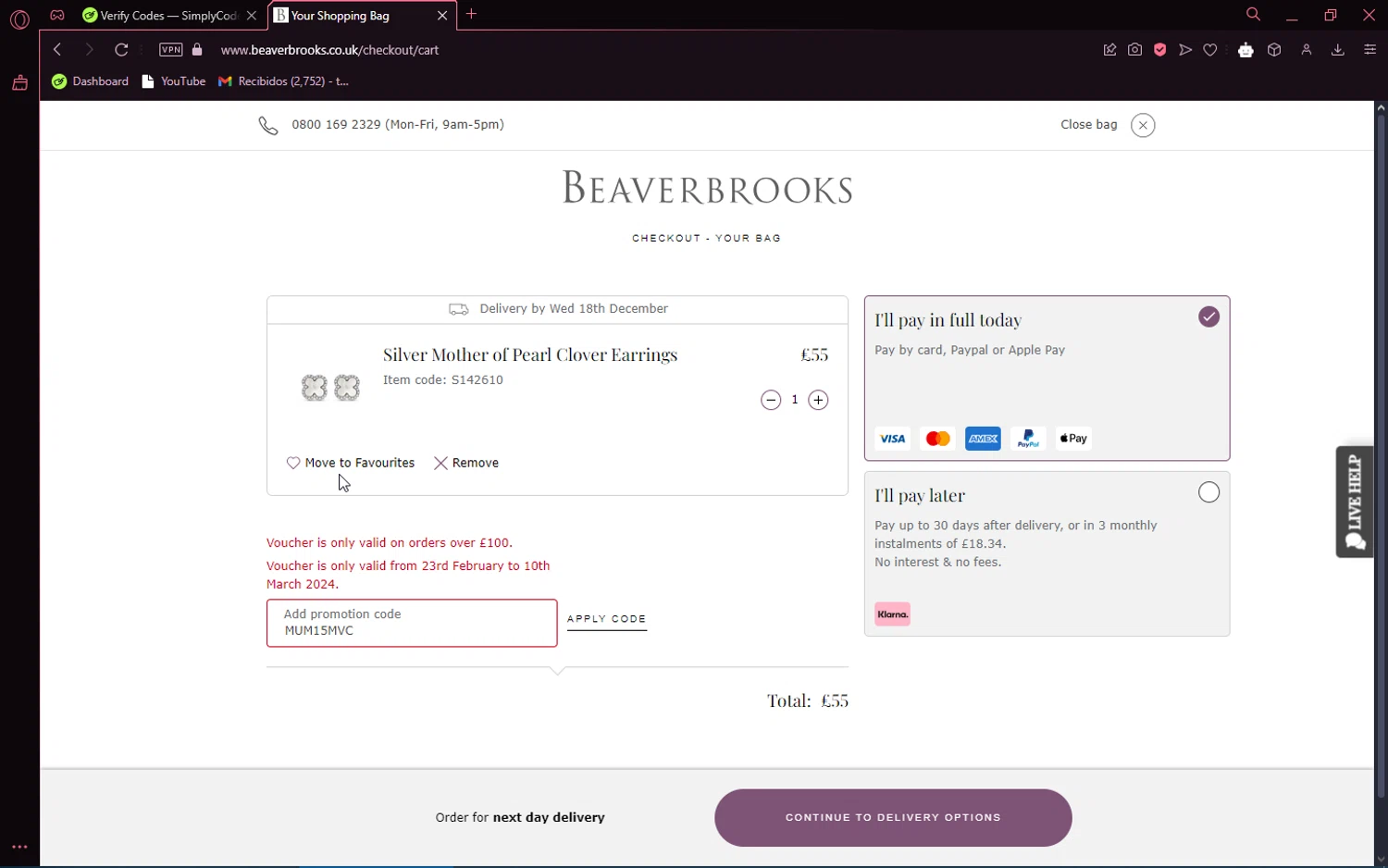Viewport: 1388px width, 868px height.
Task: Open the YouTube bookmark
Action: click(174, 81)
